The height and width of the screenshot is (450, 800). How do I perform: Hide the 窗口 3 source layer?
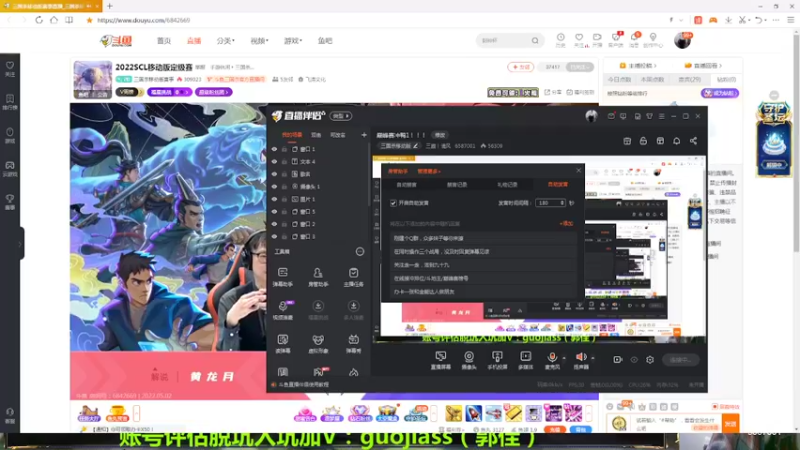click(x=274, y=236)
